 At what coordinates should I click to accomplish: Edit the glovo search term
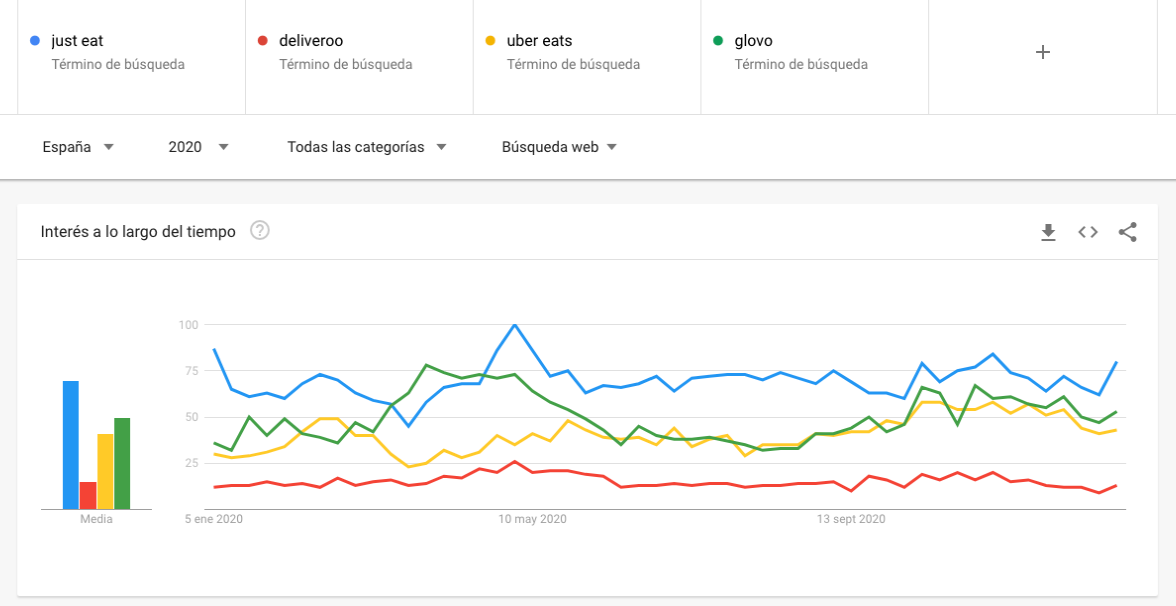753,41
